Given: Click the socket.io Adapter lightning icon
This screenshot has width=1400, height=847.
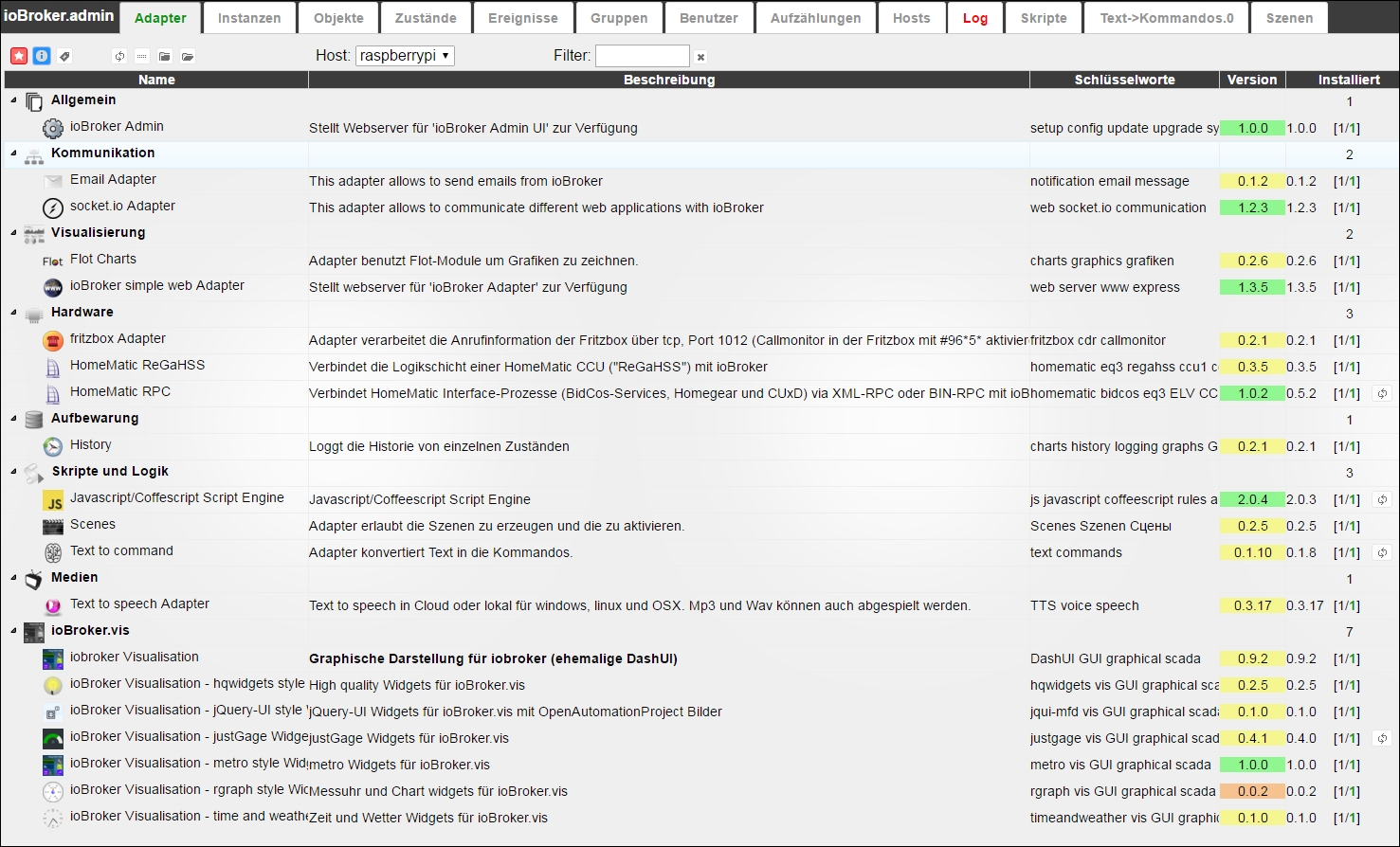Looking at the screenshot, I should coord(53,207).
